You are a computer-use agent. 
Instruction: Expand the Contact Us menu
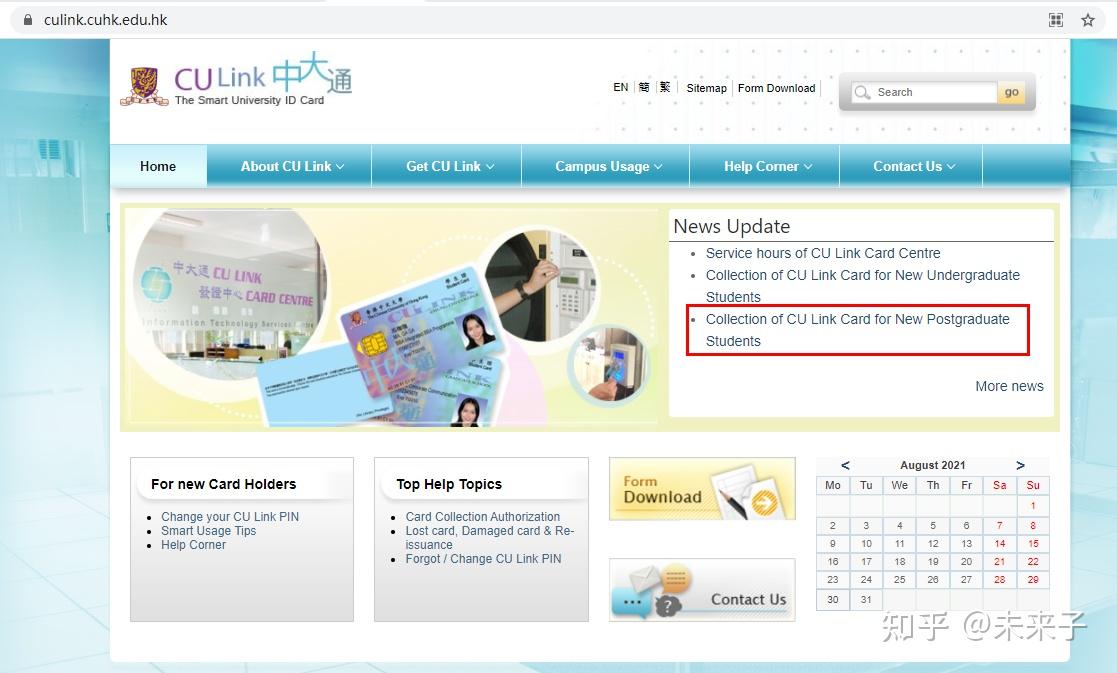pos(914,166)
